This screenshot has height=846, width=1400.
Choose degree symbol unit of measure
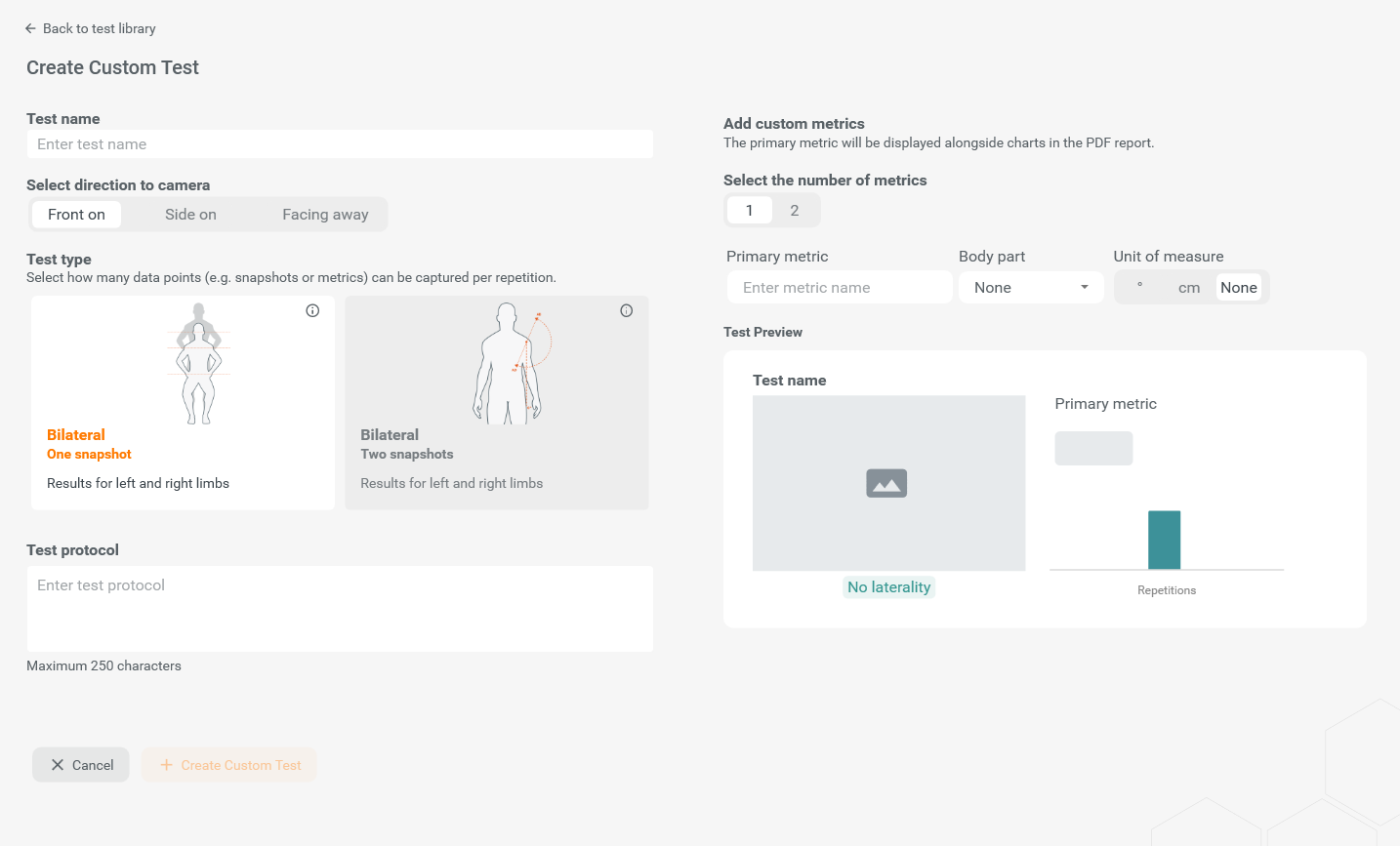point(1139,287)
